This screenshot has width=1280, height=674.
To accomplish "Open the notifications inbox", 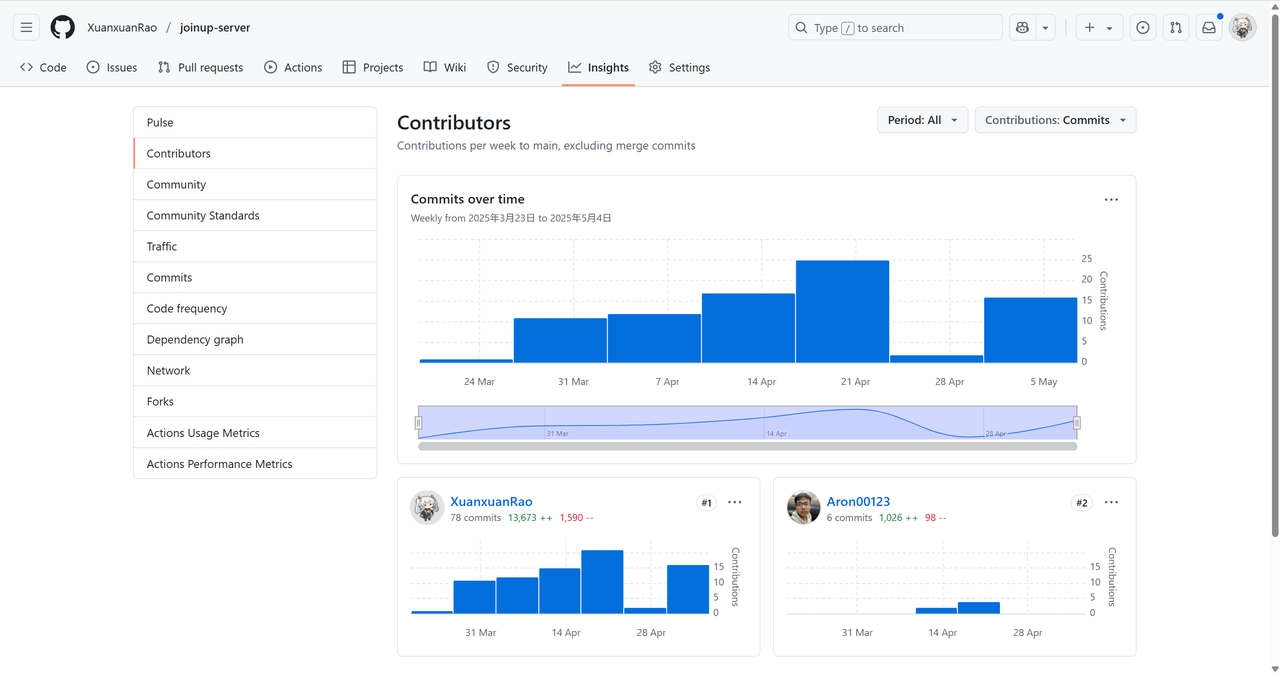I will (1209, 28).
